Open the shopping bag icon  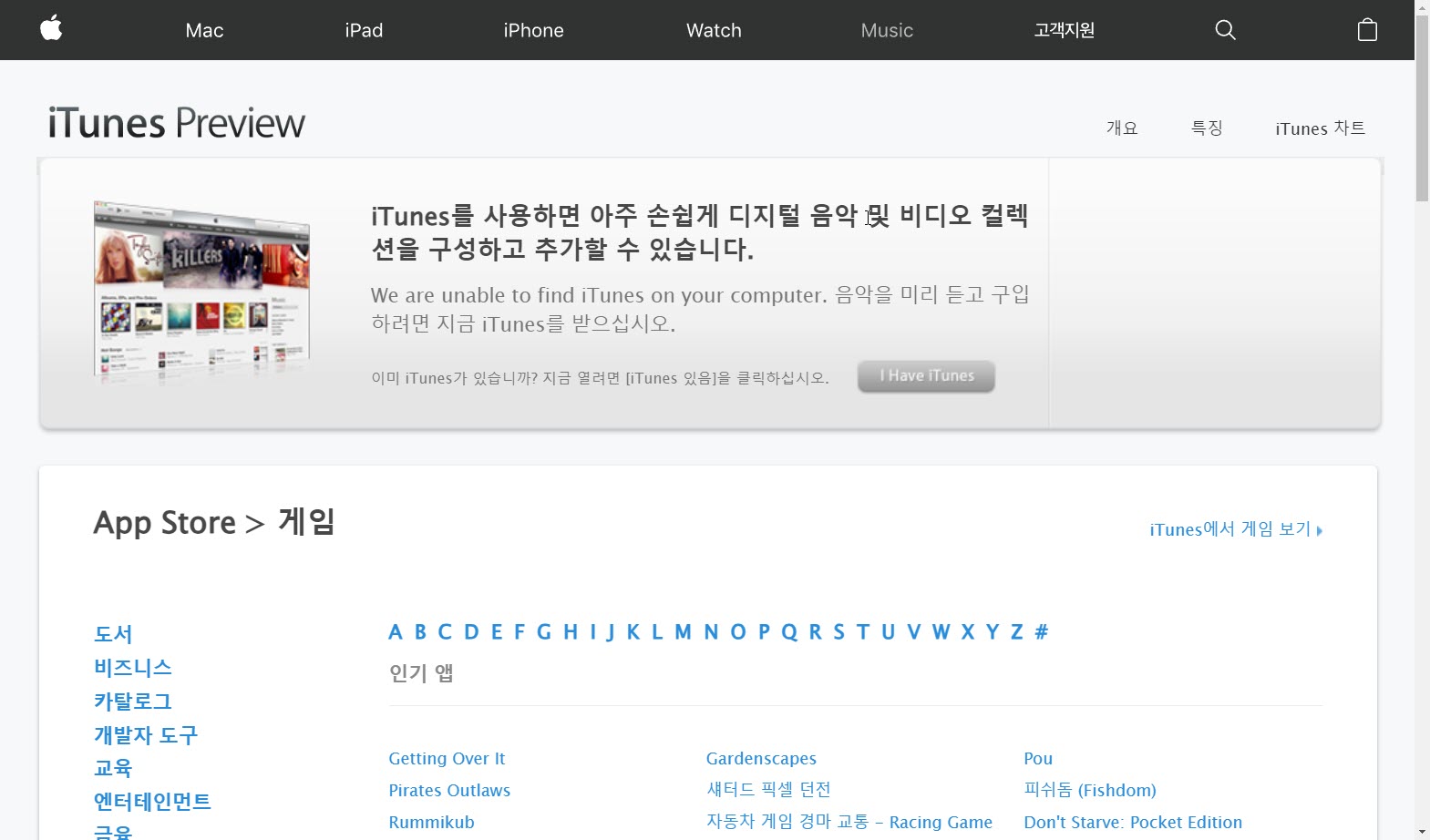pos(1367,30)
